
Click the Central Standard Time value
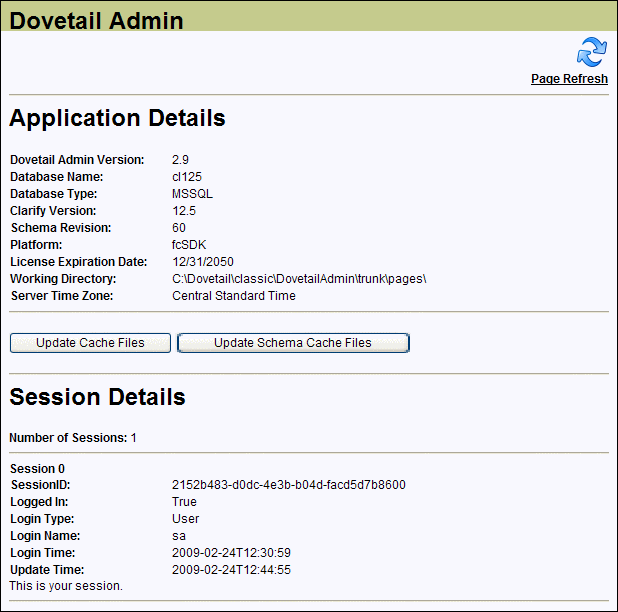[234, 296]
